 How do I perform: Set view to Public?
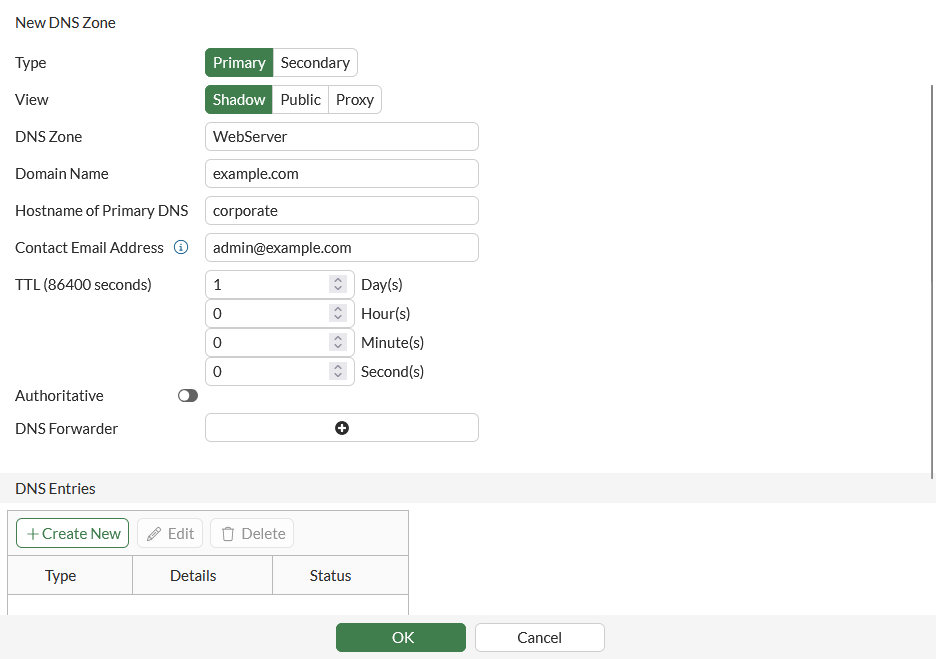tap(300, 100)
